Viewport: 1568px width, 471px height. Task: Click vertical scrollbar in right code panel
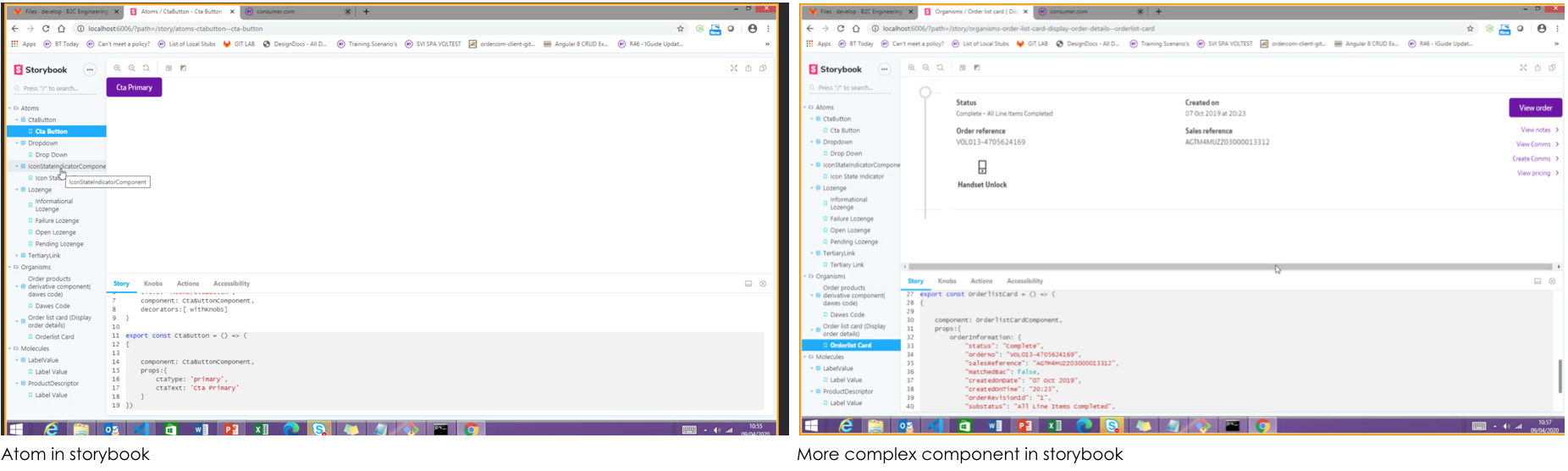click(x=1560, y=376)
